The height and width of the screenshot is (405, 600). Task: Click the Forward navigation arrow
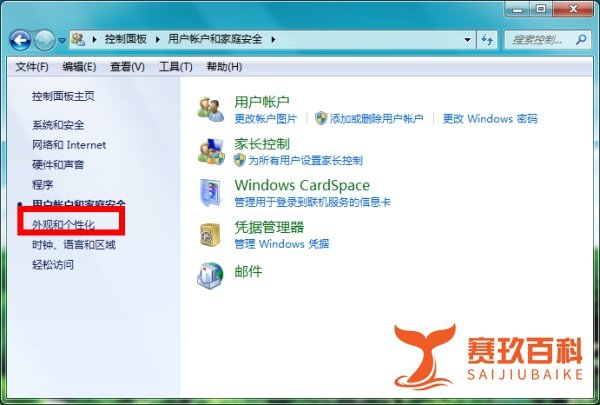(x=44, y=40)
